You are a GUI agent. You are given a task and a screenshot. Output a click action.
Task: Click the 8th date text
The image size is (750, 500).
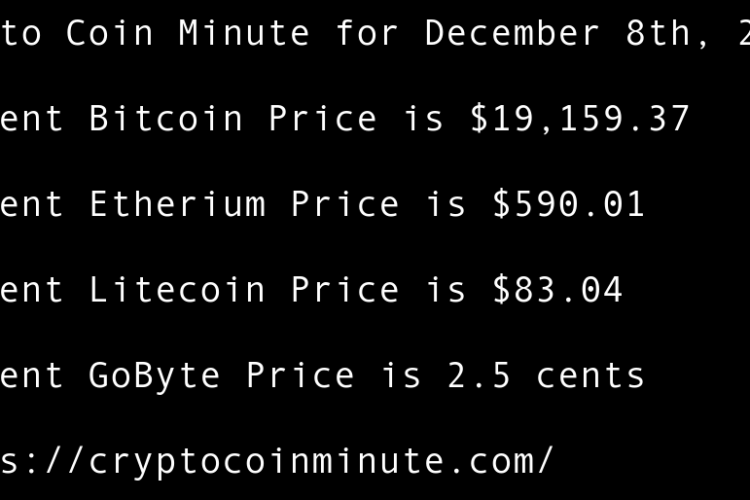(646, 33)
